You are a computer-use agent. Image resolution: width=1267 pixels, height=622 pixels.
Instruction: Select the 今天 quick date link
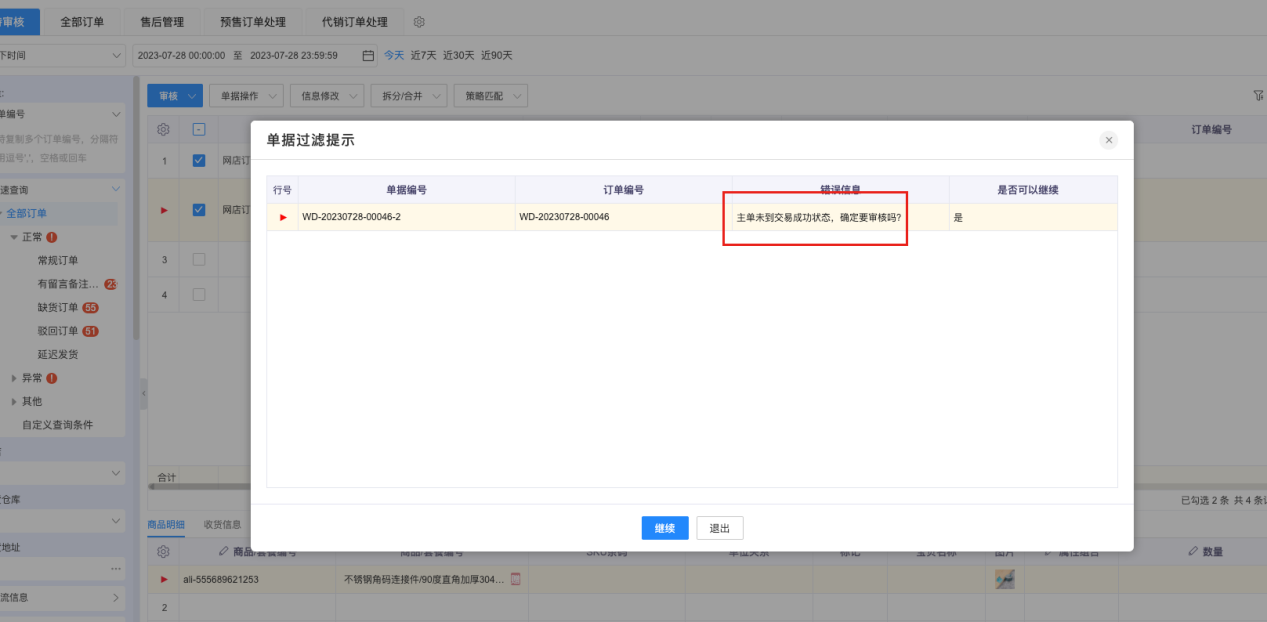(x=394, y=55)
